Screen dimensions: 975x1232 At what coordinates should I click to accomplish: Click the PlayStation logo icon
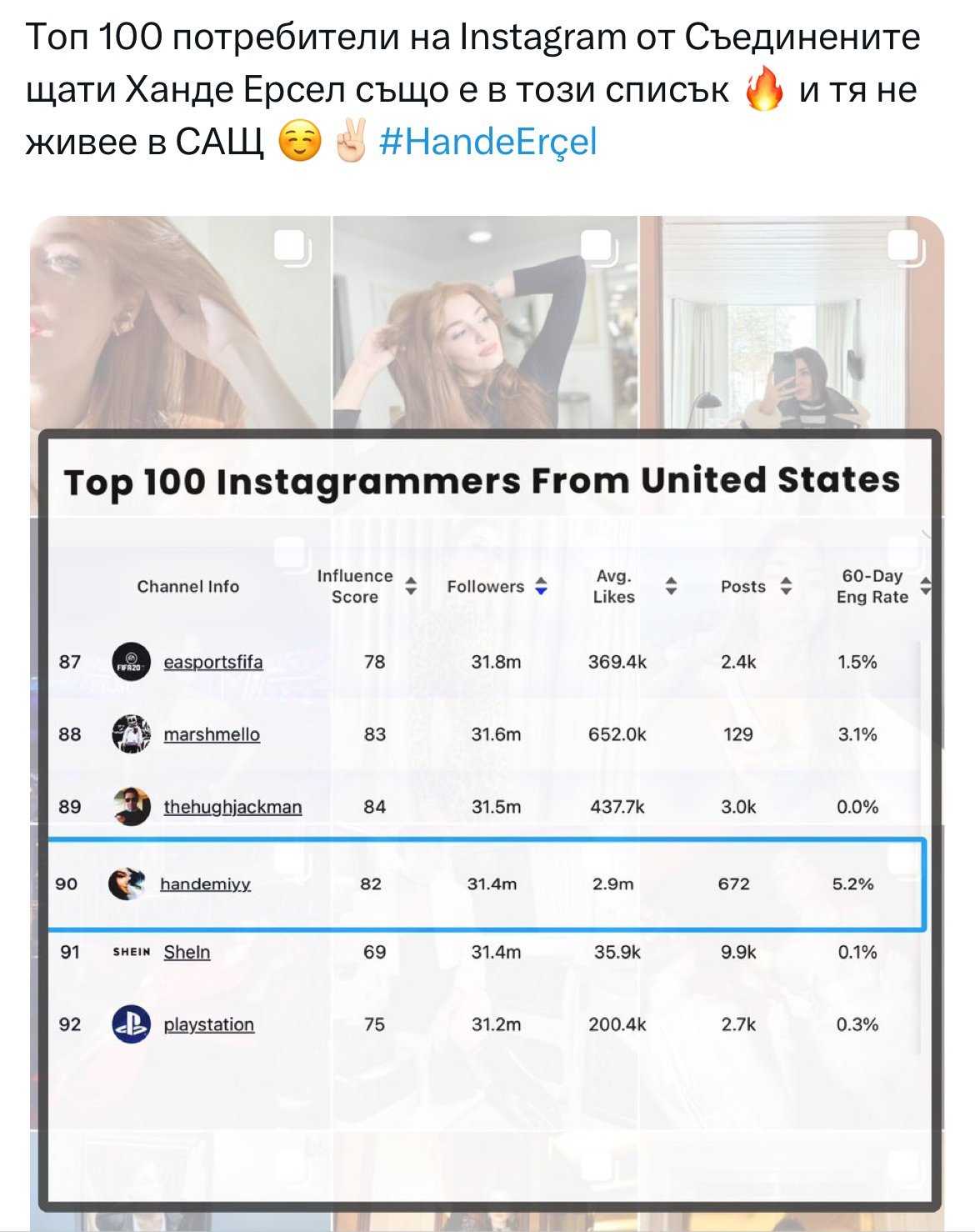[131, 1024]
